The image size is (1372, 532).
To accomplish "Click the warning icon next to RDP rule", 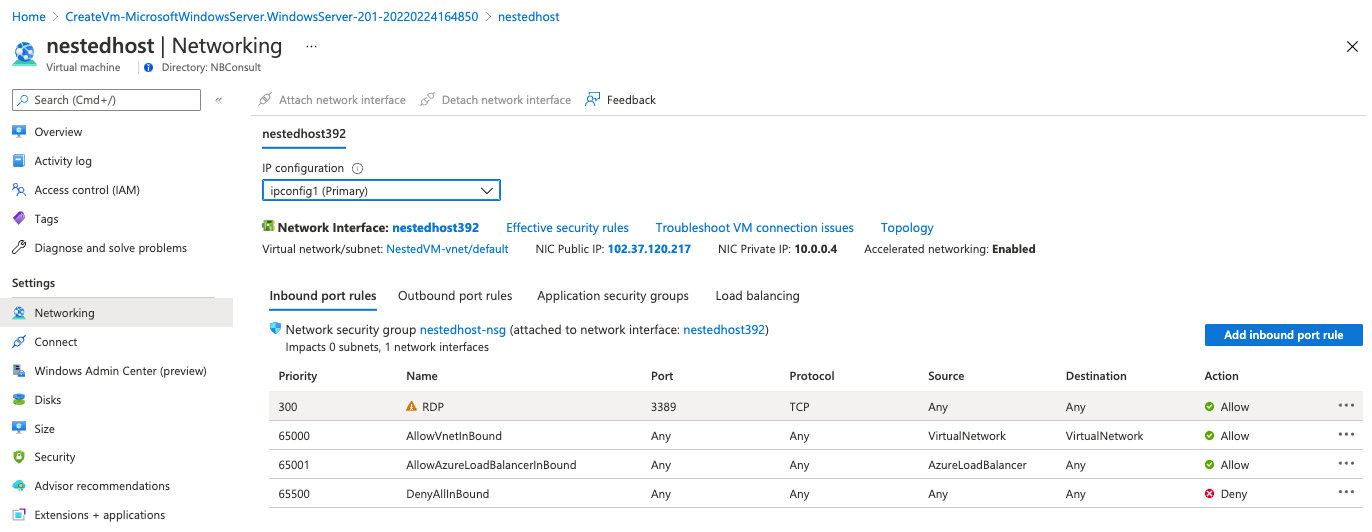I will [x=411, y=407].
